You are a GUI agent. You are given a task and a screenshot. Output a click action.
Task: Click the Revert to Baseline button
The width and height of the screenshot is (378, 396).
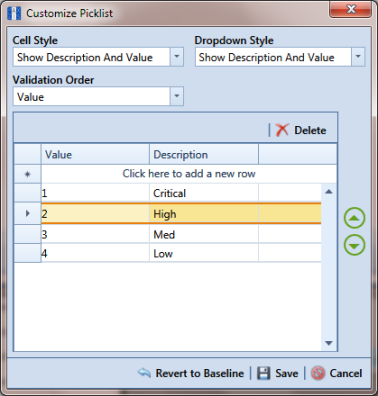coord(191,373)
